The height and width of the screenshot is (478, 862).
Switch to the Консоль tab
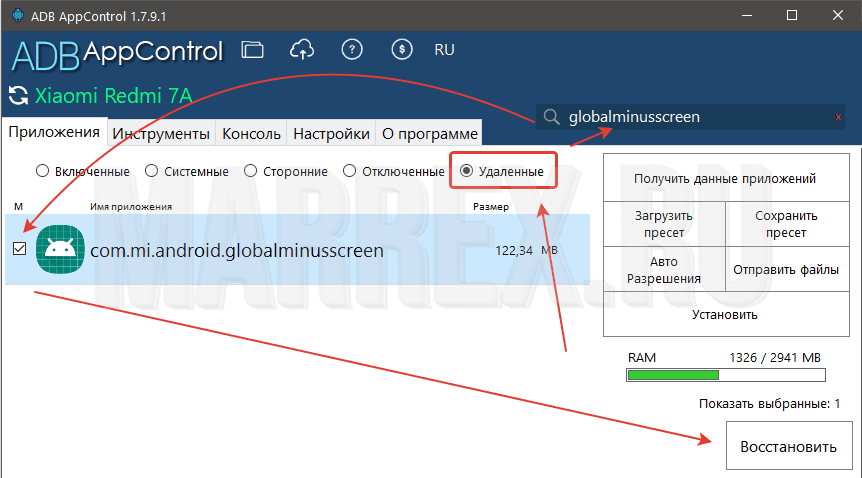click(251, 134)
